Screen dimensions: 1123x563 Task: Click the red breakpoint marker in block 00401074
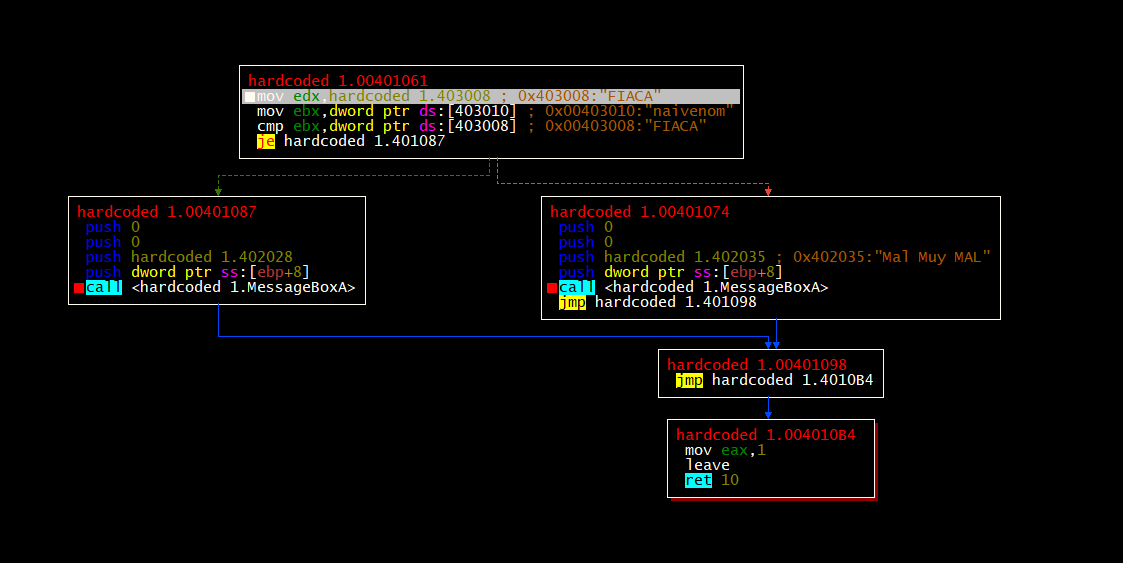[x=552, y=288]
